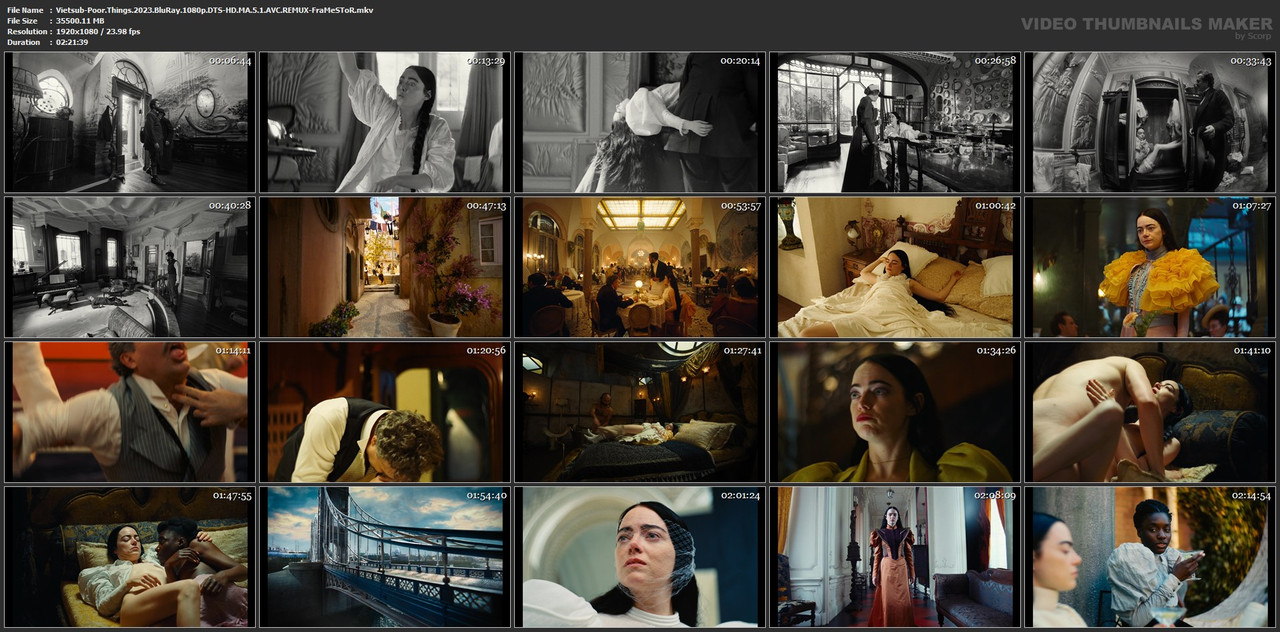Click the Duration label
The height and width of the screenshot is (632, 1280).
click(x=22, y=42)
